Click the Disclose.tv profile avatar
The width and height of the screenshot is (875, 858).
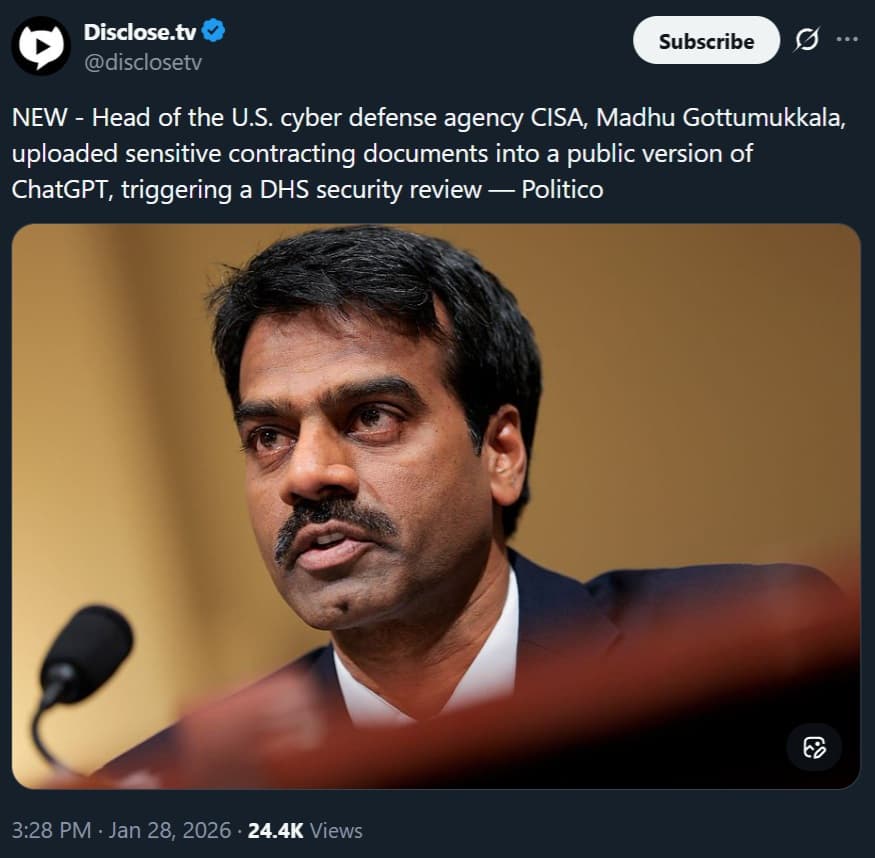(x=41, y=45)
